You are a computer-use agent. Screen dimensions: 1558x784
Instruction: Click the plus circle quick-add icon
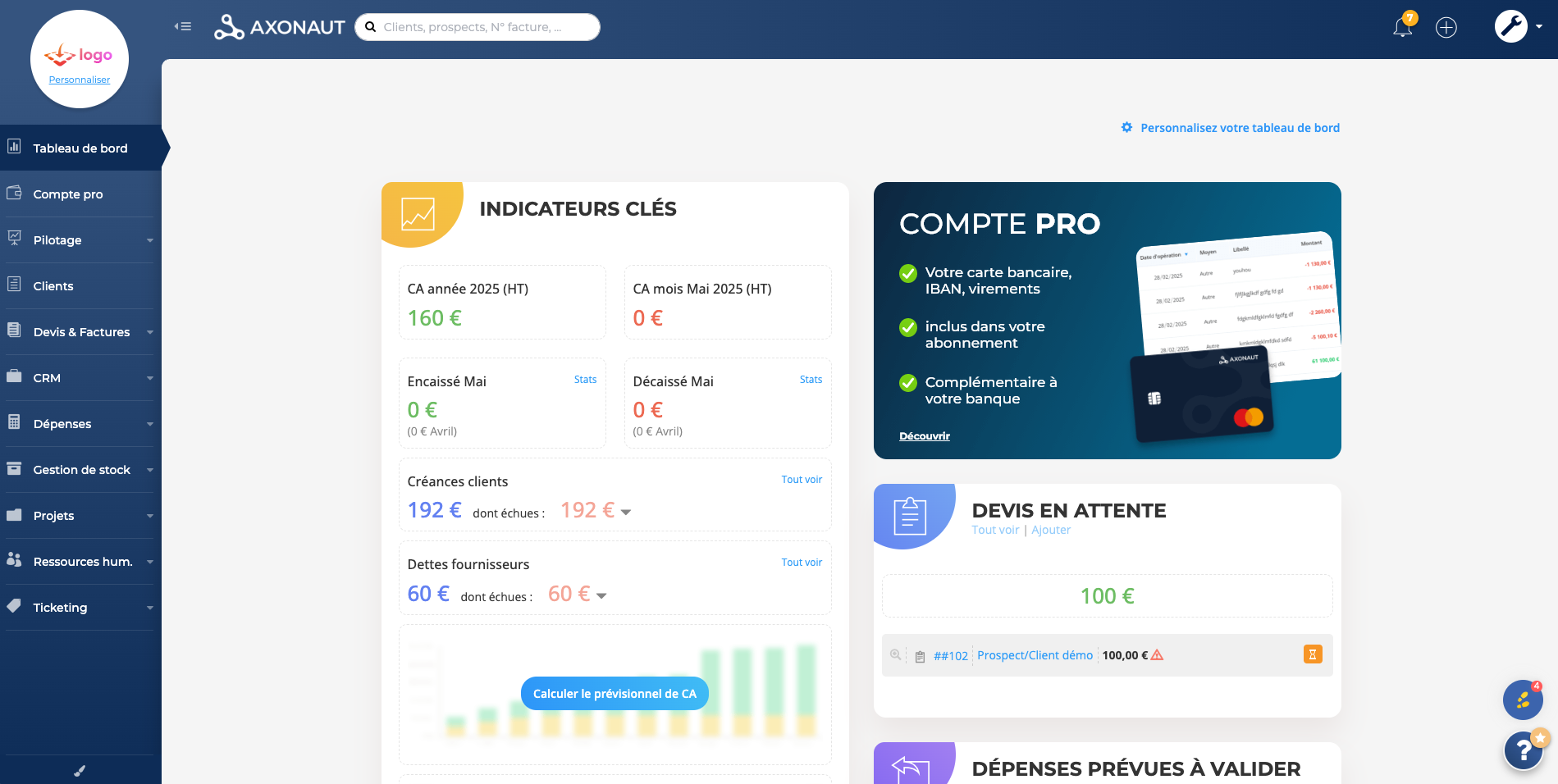(1446, 27)
